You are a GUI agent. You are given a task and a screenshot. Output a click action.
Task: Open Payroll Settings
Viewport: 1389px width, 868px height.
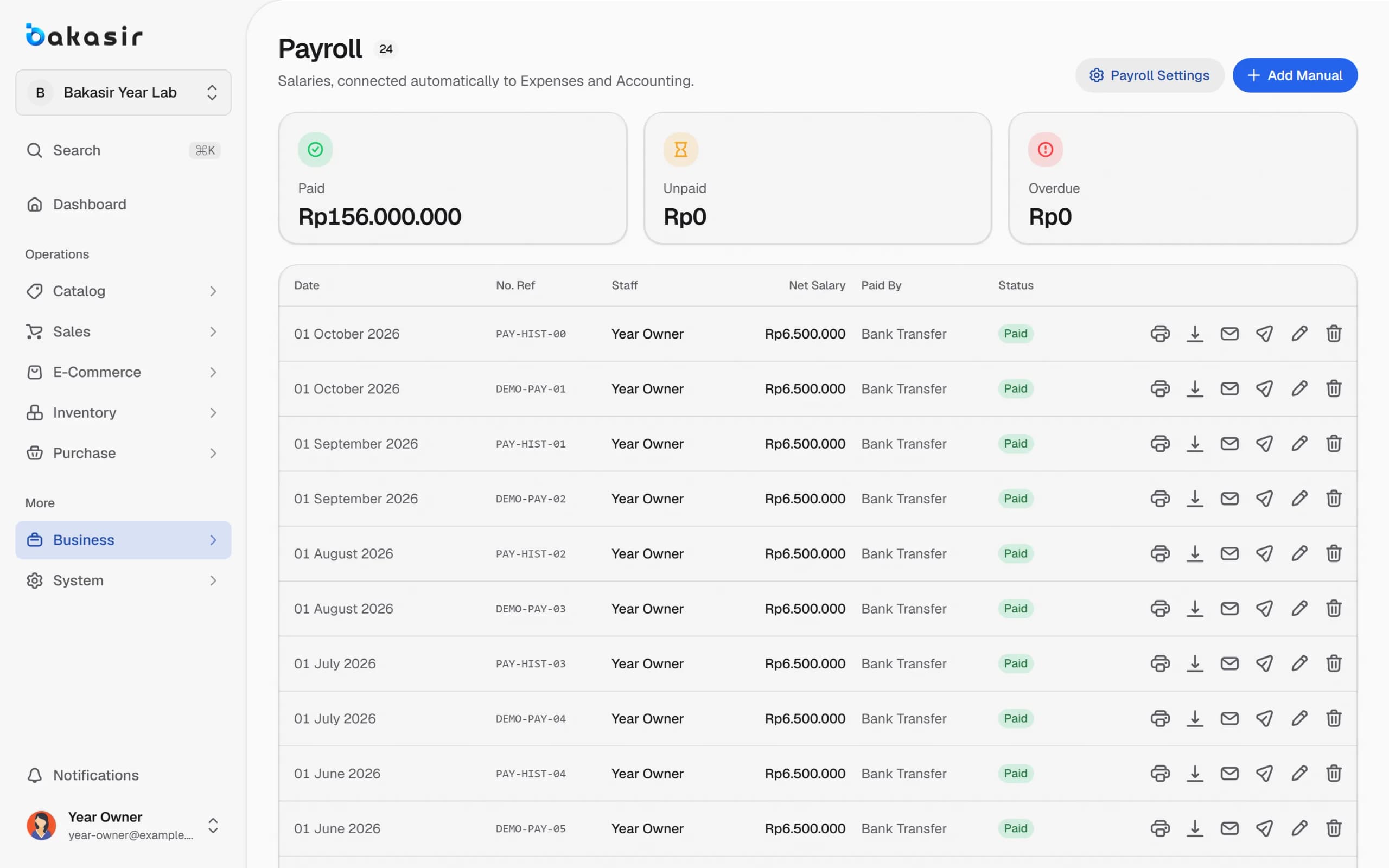pyautogui.click(x=1150, y=75)
